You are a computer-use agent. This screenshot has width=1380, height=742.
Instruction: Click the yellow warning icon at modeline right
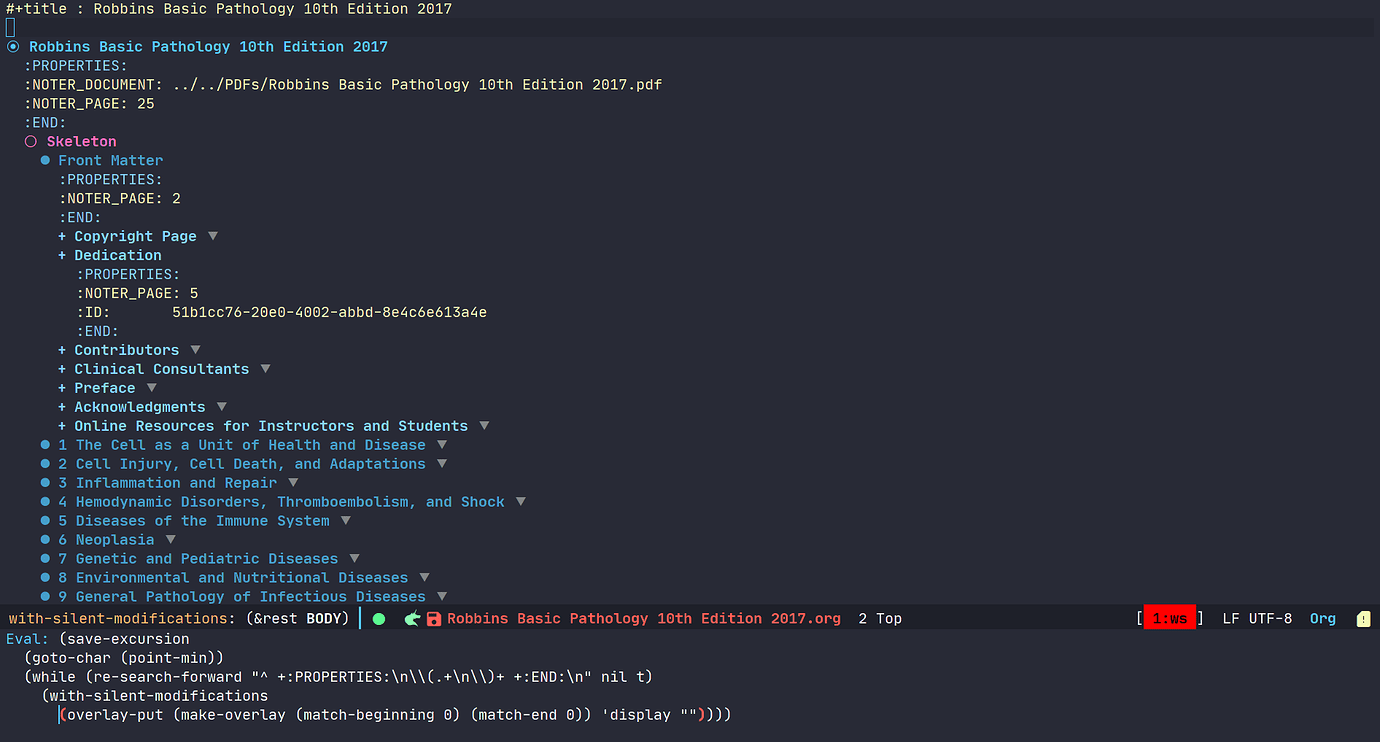pyautogui.click(x=1363, y=619)
